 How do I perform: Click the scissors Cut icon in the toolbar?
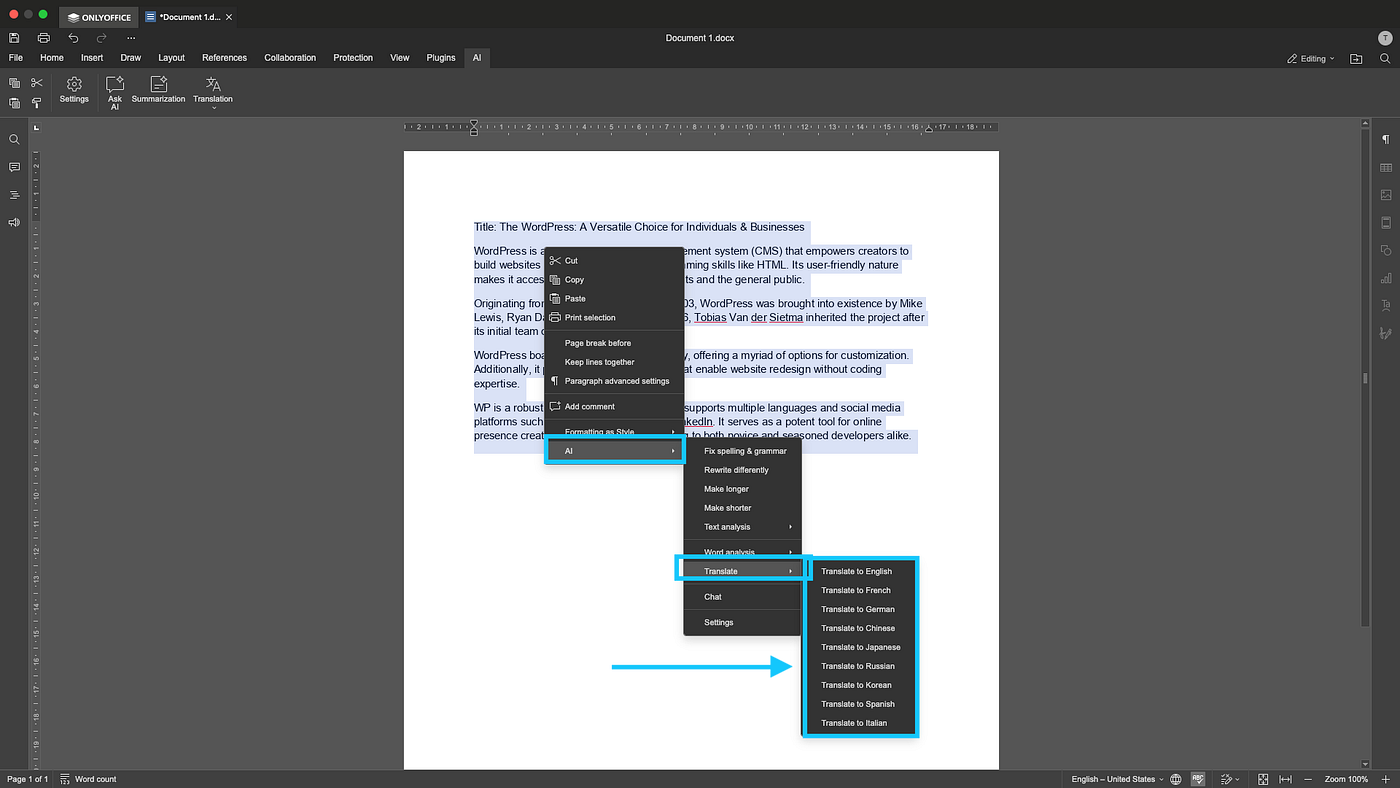click(37, 83)
